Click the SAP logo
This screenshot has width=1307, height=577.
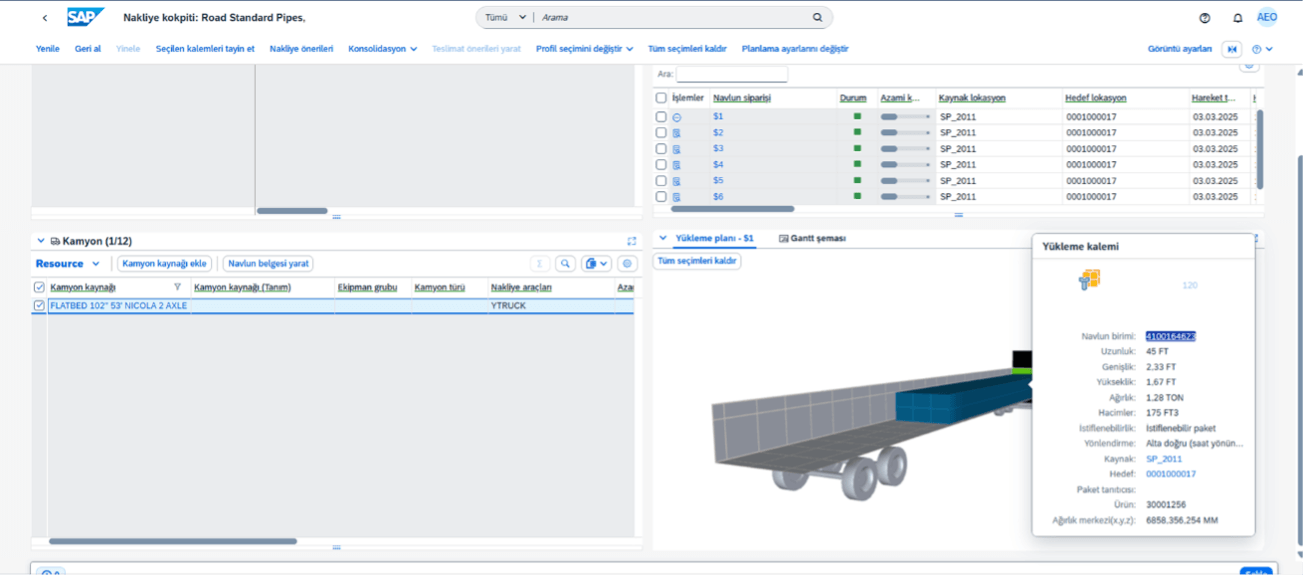click(x=86, y=18)
